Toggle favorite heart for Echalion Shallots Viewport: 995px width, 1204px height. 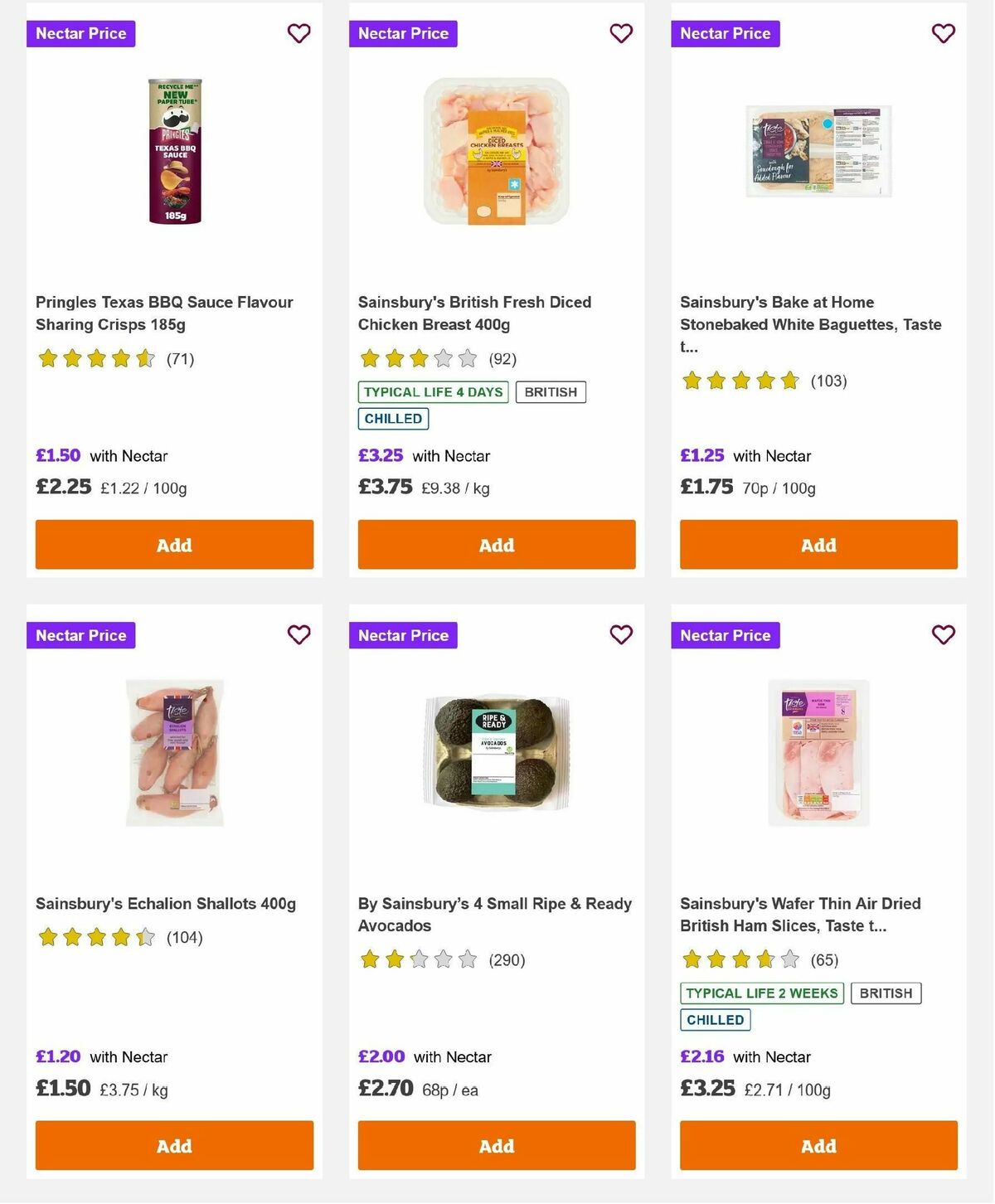298,634
